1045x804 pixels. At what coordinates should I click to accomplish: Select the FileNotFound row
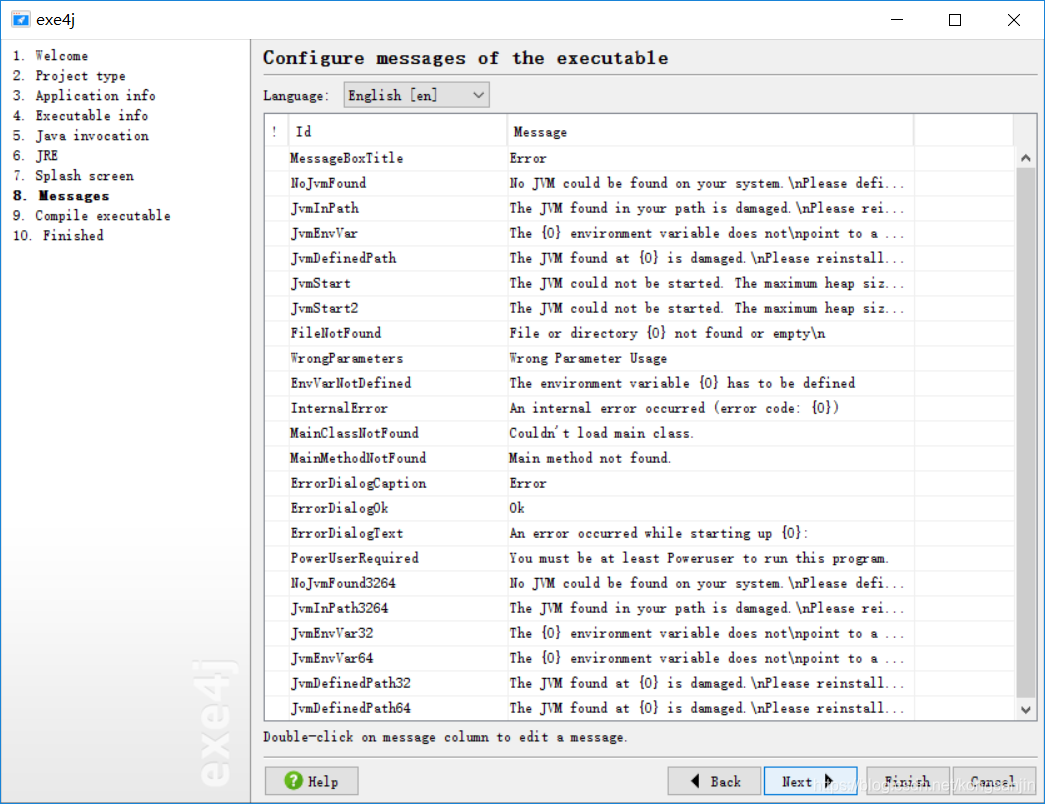click(640, 333)
